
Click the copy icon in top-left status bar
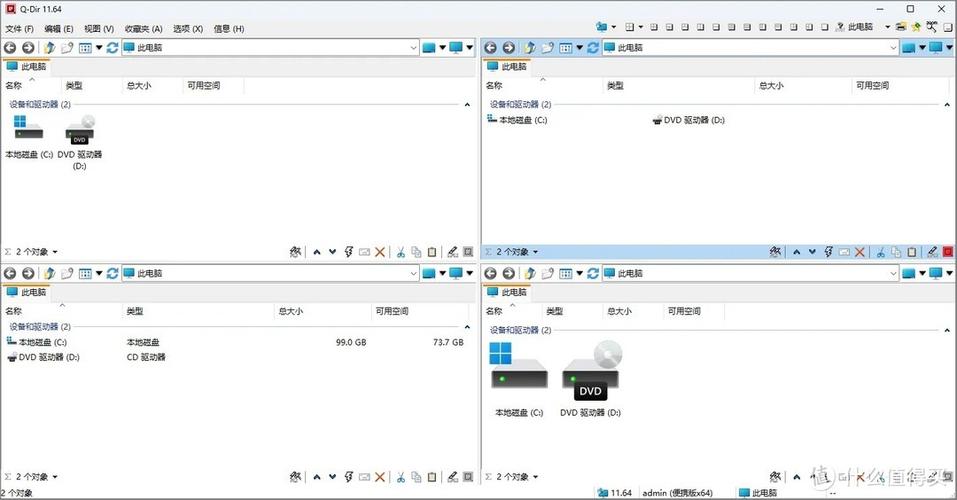tap(416, 252)
